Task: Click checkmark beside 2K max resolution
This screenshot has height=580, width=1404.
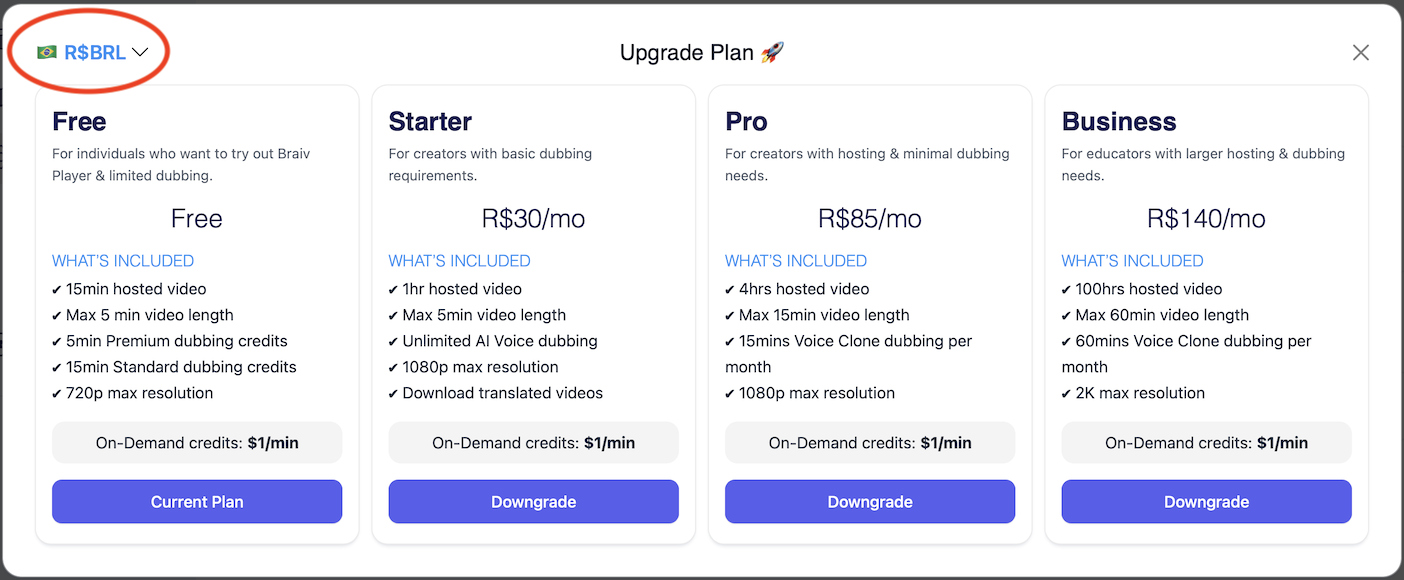Action: pyautogui.click(x=1067, y=394)
